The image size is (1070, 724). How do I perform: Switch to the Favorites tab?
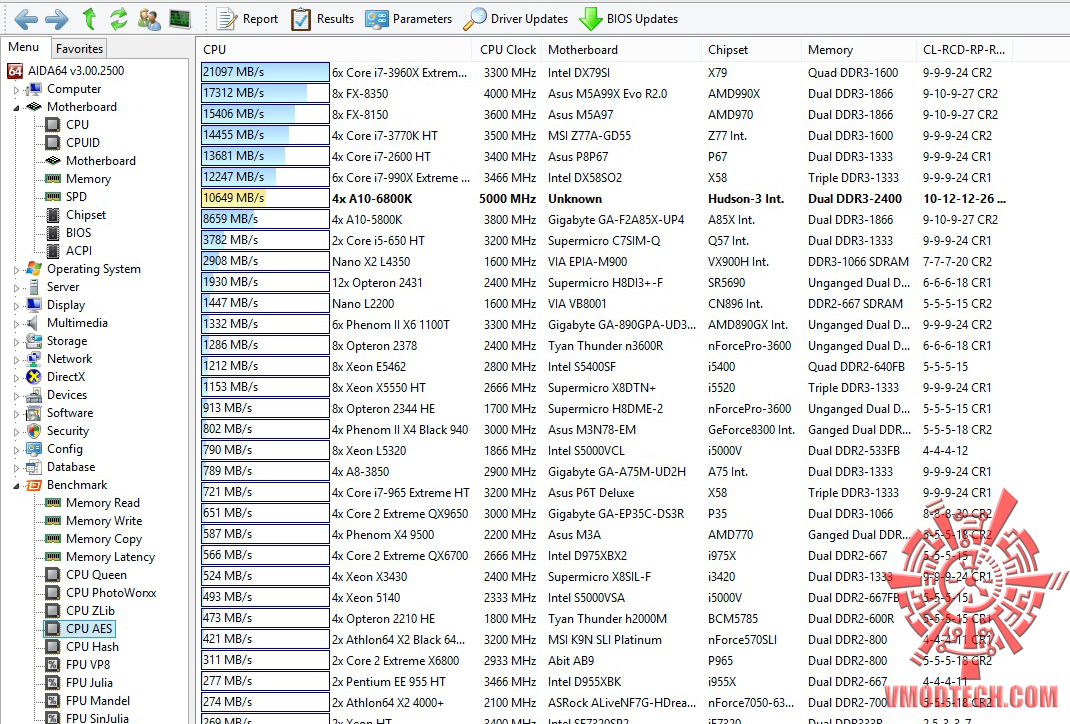(79, 48)
